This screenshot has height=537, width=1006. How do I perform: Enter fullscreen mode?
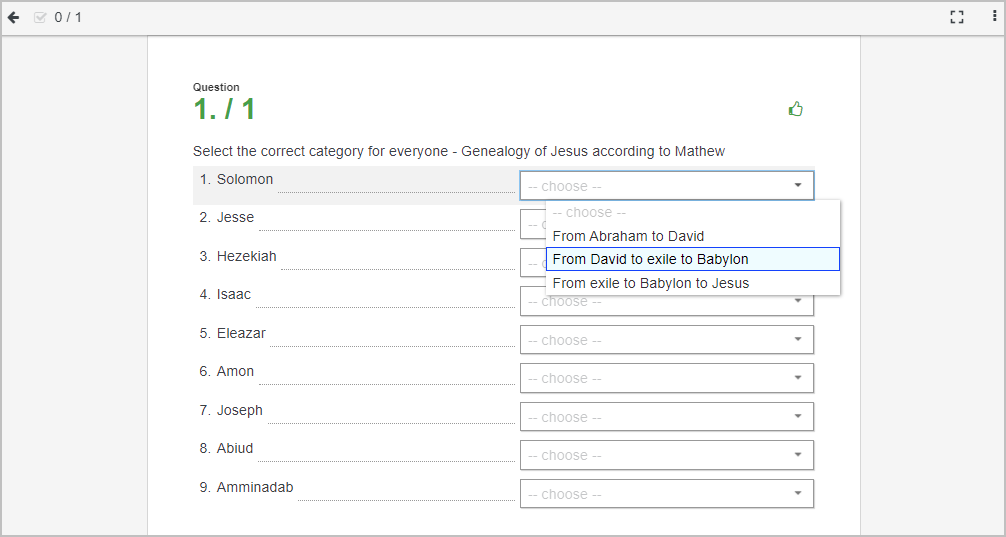point(957,17)
